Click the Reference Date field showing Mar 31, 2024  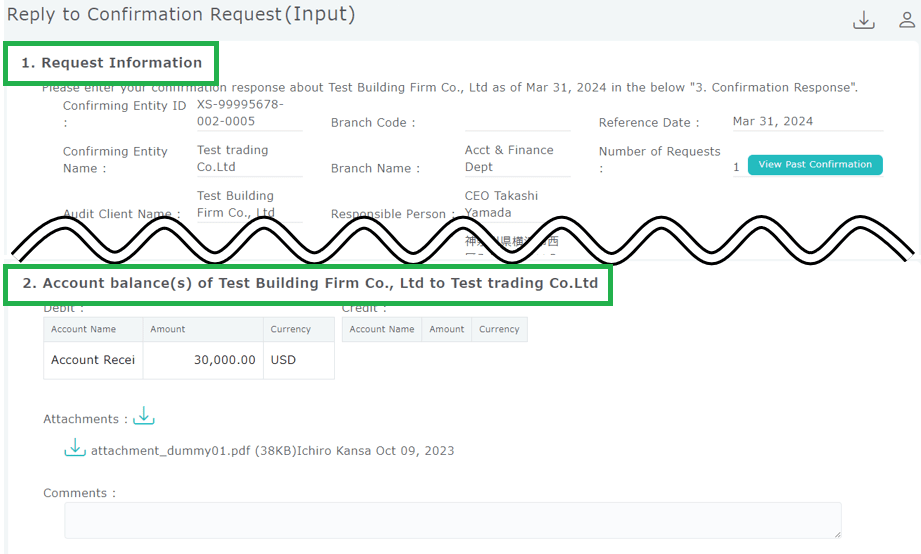pyautogui.click(x=806, y=122)
